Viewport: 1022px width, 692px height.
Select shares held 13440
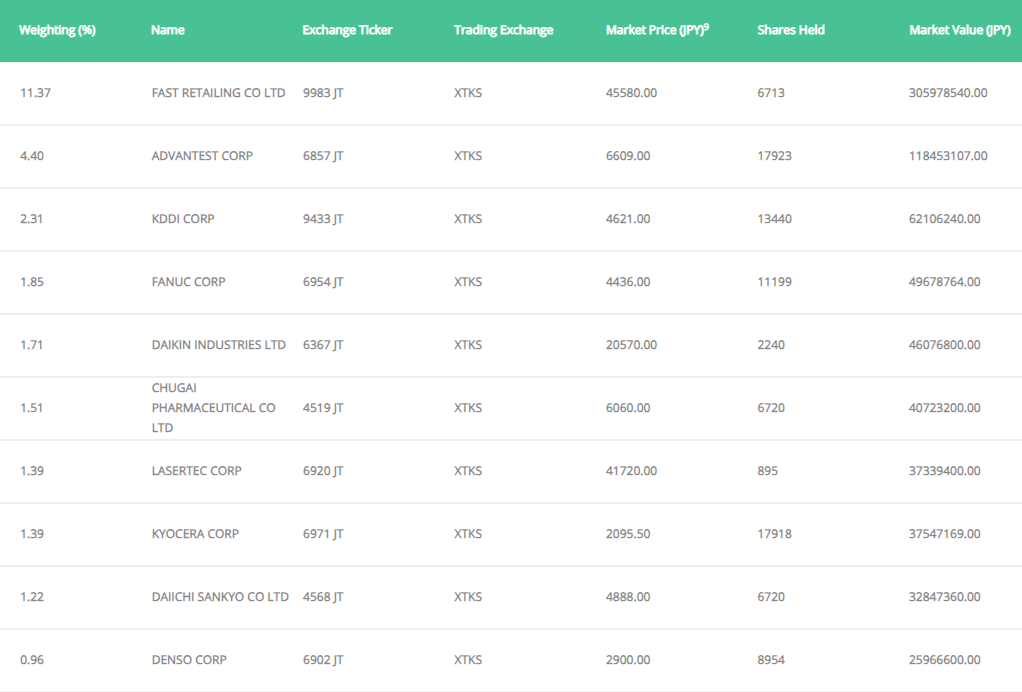pos(774,219)
